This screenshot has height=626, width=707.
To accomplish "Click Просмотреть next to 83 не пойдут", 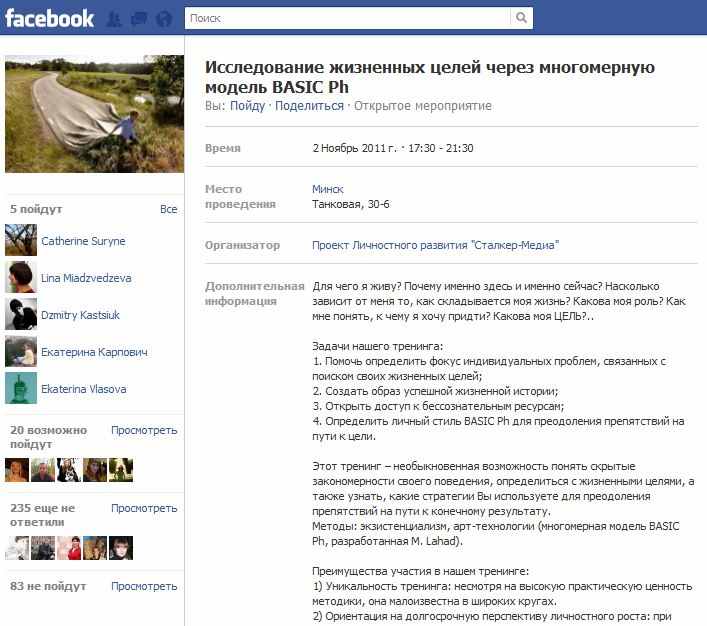I will pyautogui.click(x=144, y=586).
